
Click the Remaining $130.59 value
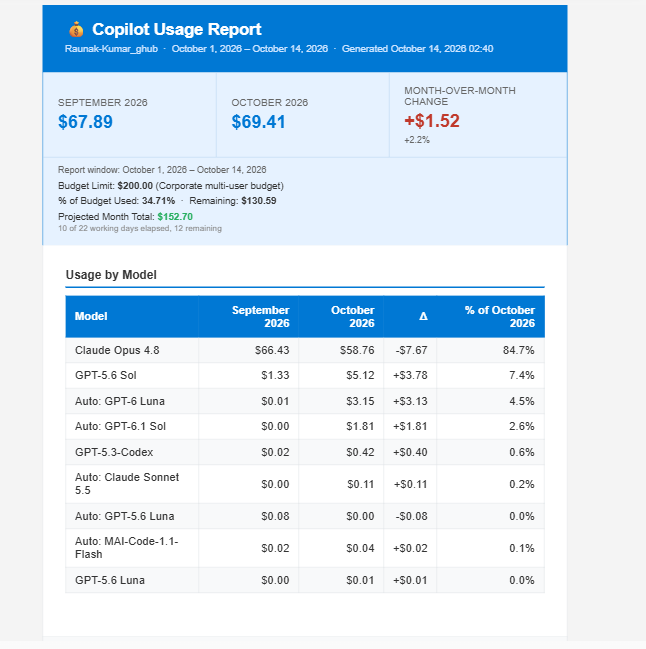click(x=259, y=201)
